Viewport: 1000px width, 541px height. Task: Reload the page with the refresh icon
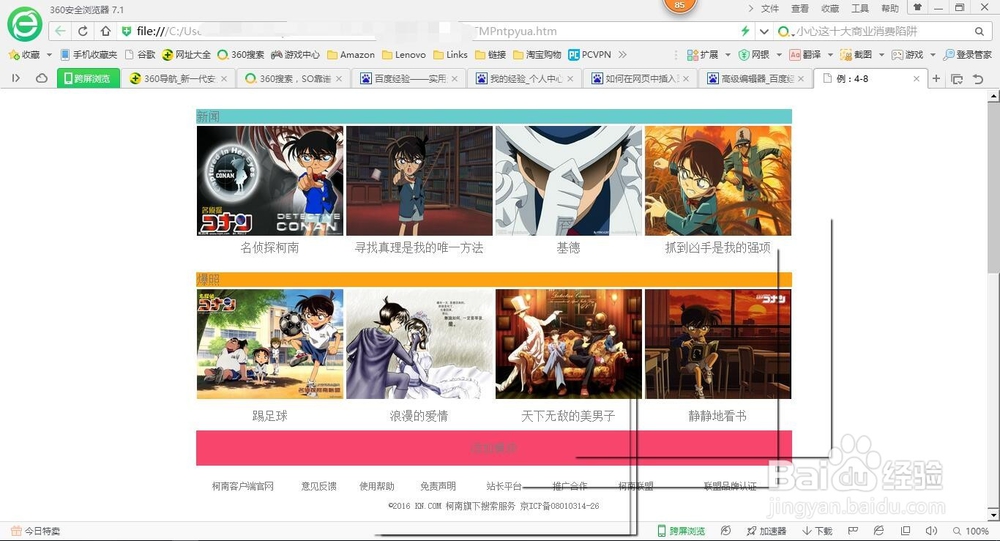(83, 31)
